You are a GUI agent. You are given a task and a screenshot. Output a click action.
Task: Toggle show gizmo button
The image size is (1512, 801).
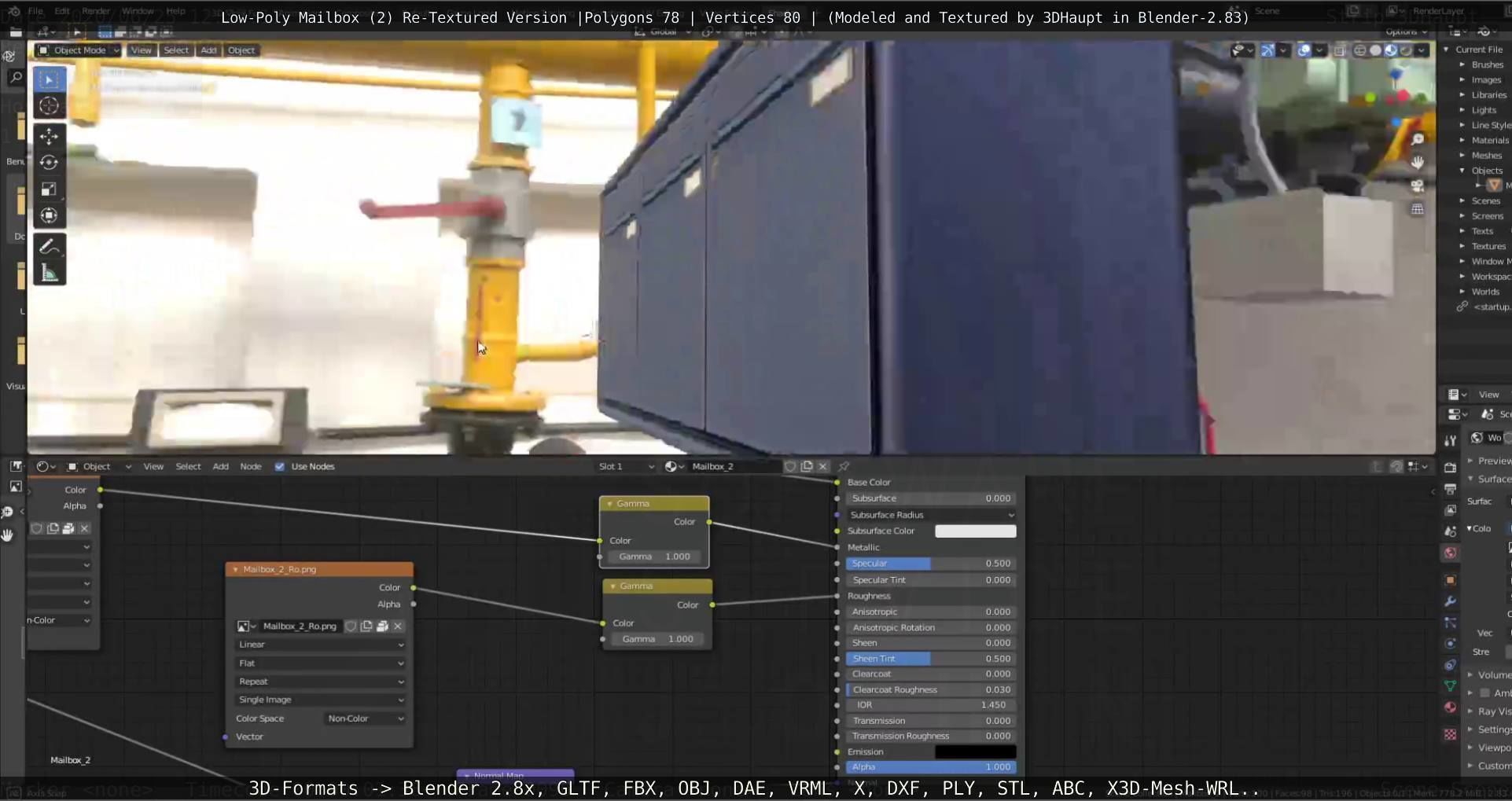pyautogui.click(x=1268, y=50)
